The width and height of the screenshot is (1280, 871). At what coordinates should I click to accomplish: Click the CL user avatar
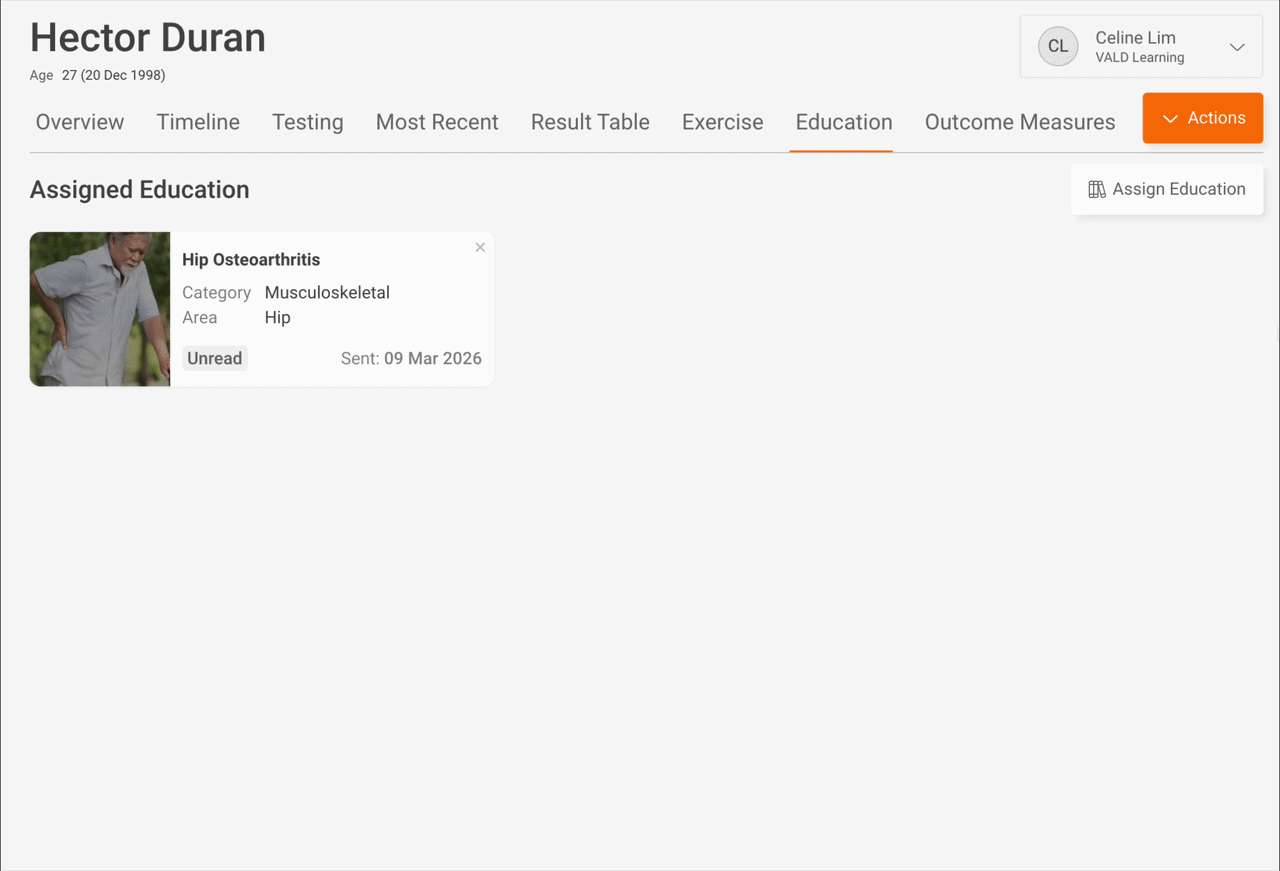tap(1058, 47)
